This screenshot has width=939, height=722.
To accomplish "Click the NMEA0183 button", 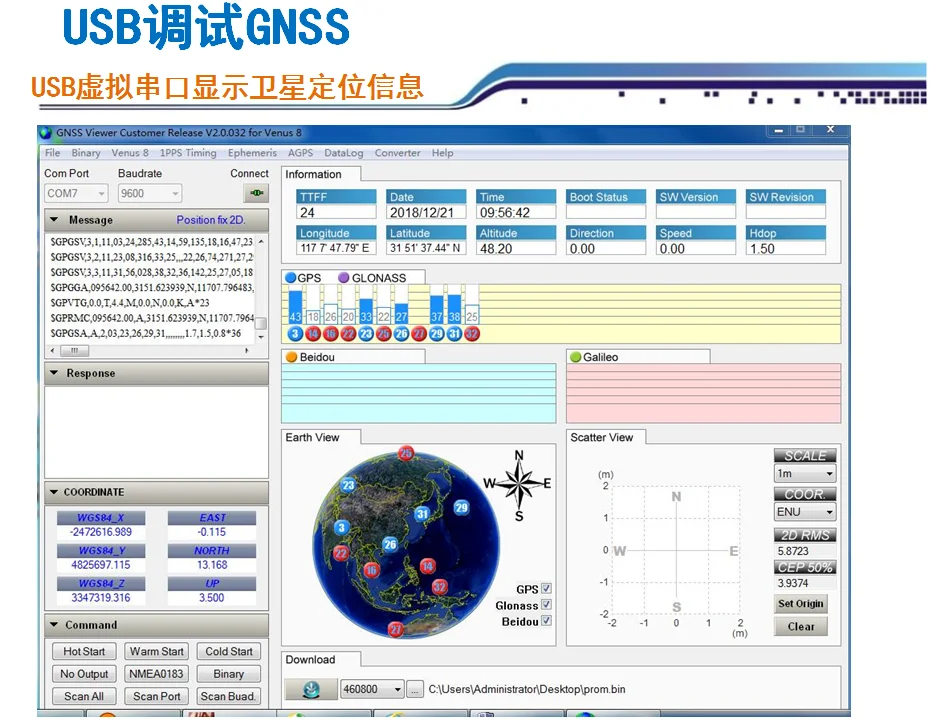I will [156, 674].
